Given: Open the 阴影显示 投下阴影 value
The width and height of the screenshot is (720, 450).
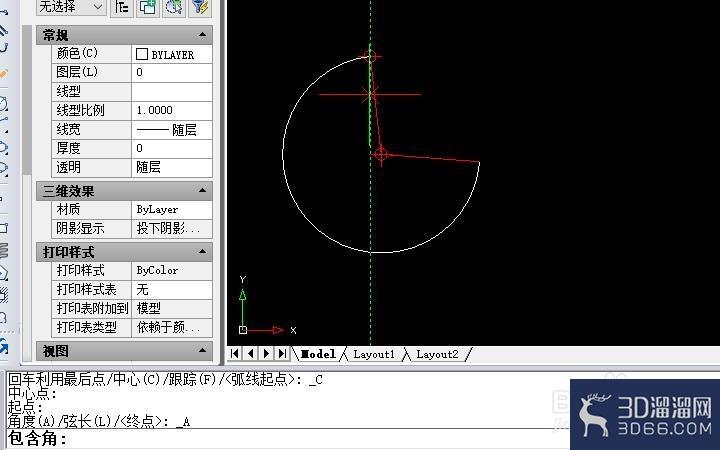Looking at the screenshot, I should click(172, 229).
